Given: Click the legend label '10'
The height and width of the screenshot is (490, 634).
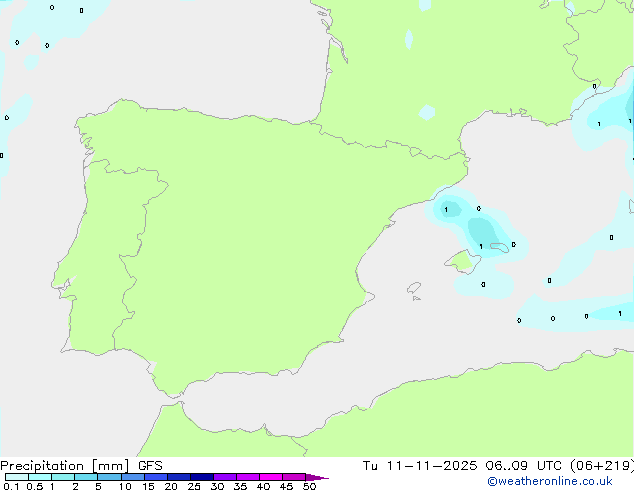Looking at the screenshot, I should [125, 486].
